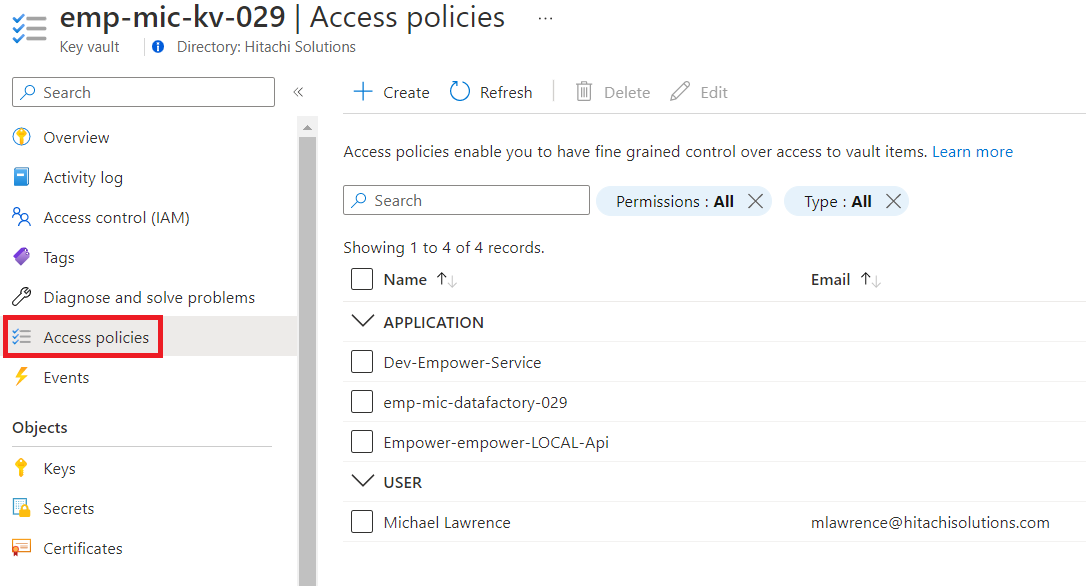Select the Dev-Empower-Service checkbox
The width and height of the screenshot is (1086, 586).
(362, 362)
